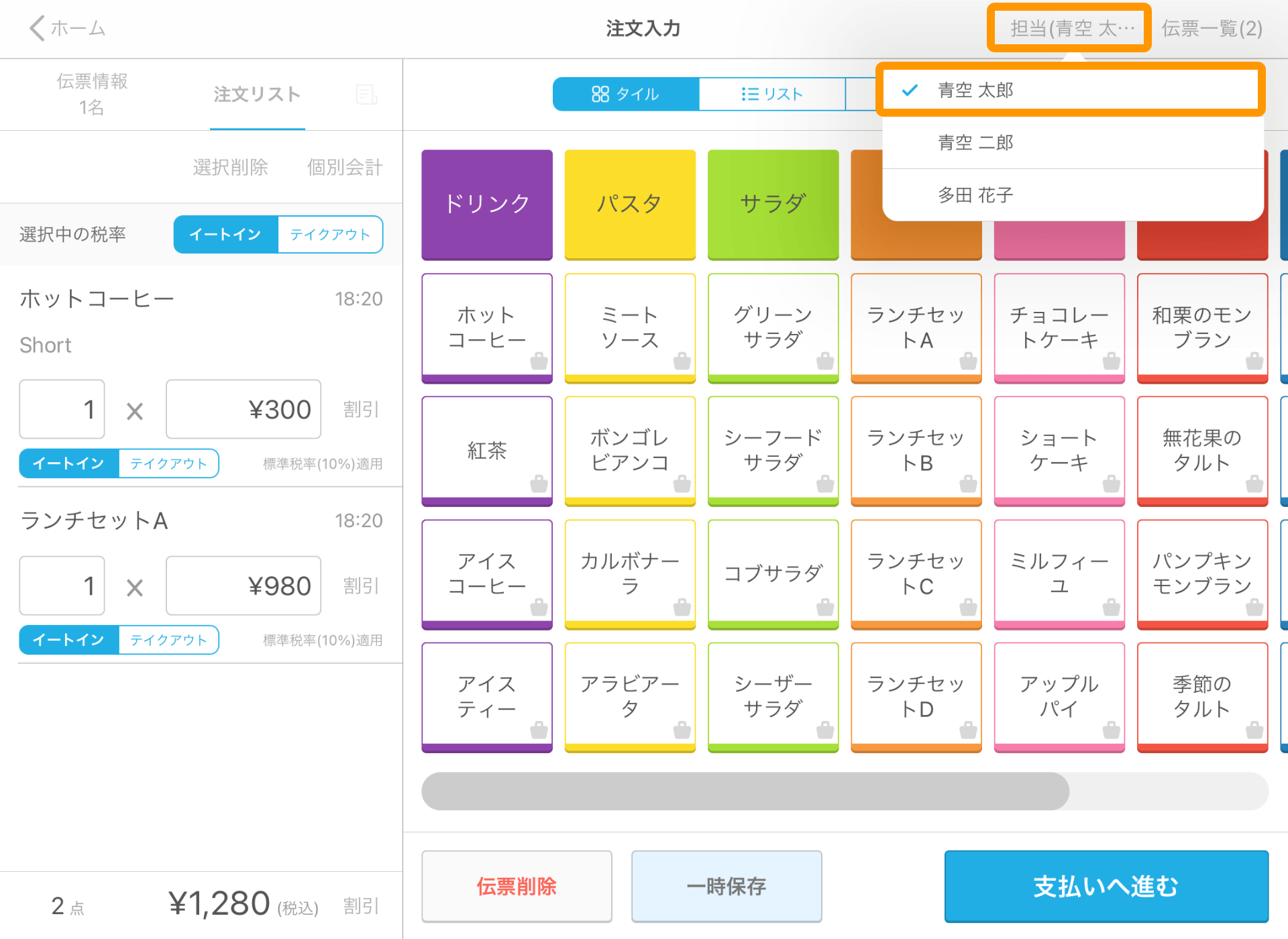Click the back chevron next to ホーム
This screenshot has height=939, width=1288.
(x=37, y=28)
